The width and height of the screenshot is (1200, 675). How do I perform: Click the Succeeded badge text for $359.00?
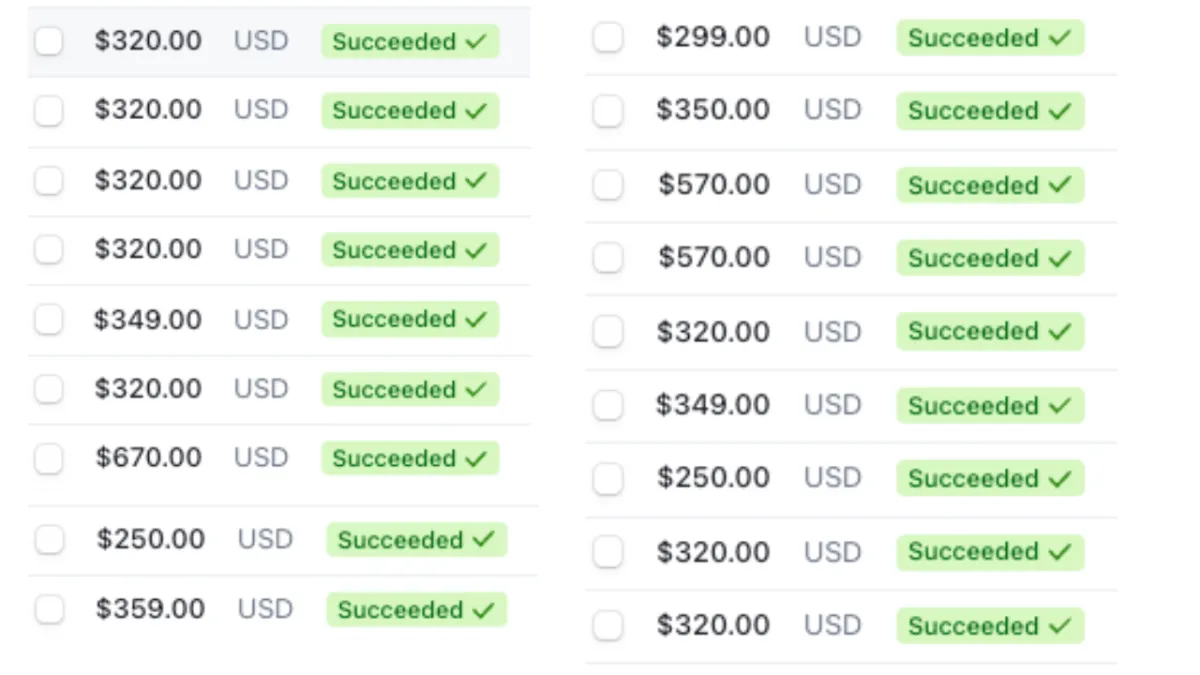pyautogui.click(x=400, y=610)
